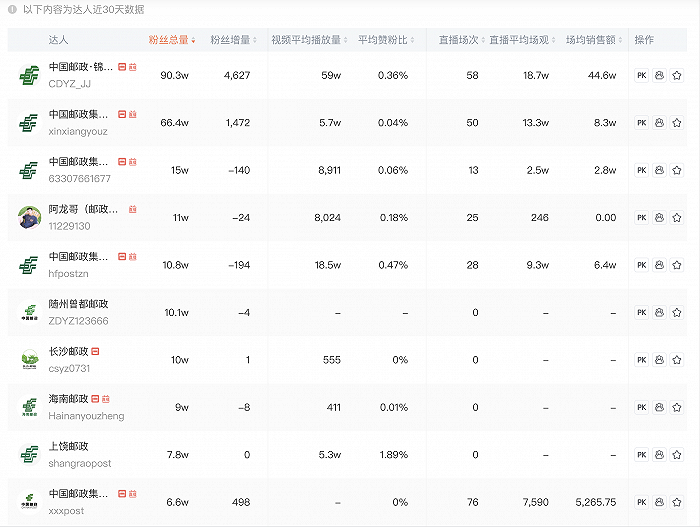Click PK icon for 长沙邮政 row
This screenshot has width=700, height=527.
[x=642, y=360]
